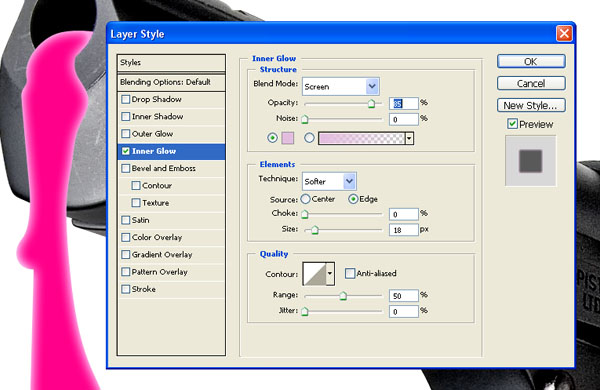Select the Satin effect label
Viewport: 600px width, 390px height.
(x=140, y=220)
